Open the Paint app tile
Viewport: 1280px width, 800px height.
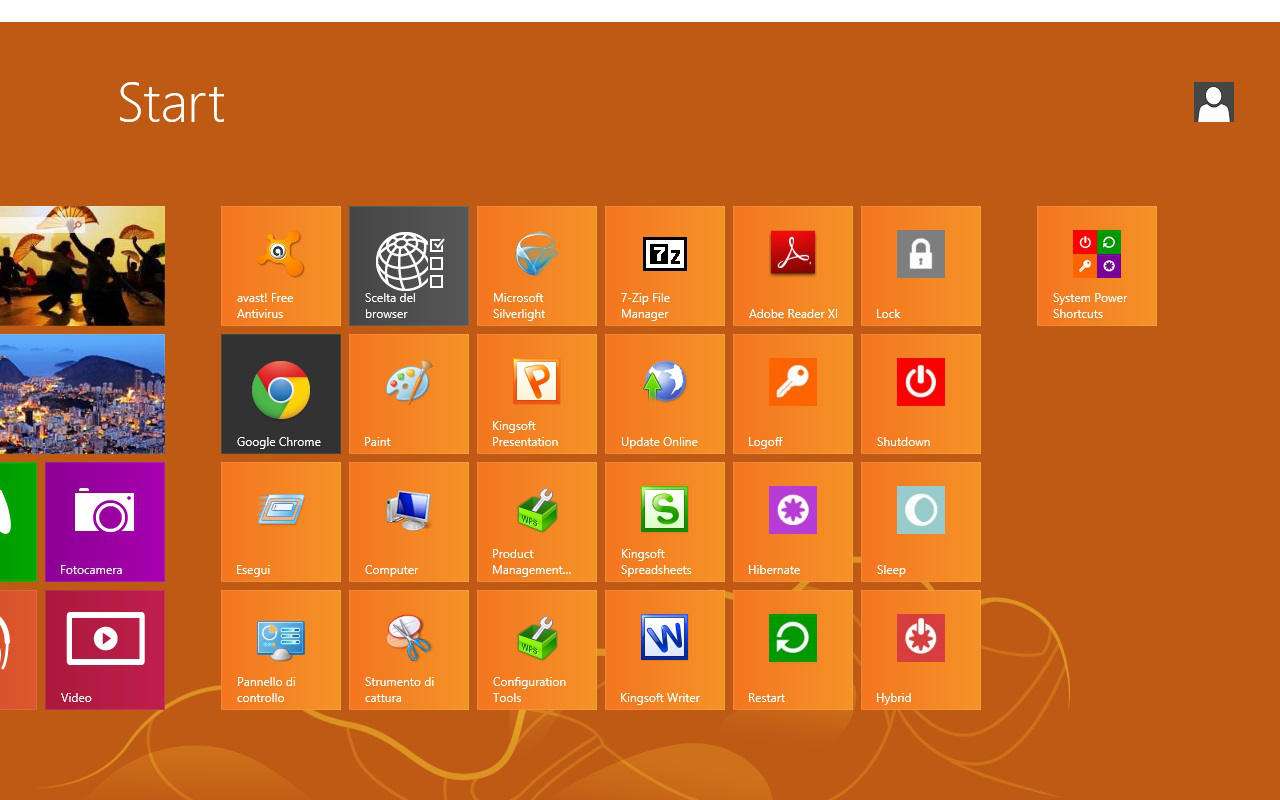point(409,394)
